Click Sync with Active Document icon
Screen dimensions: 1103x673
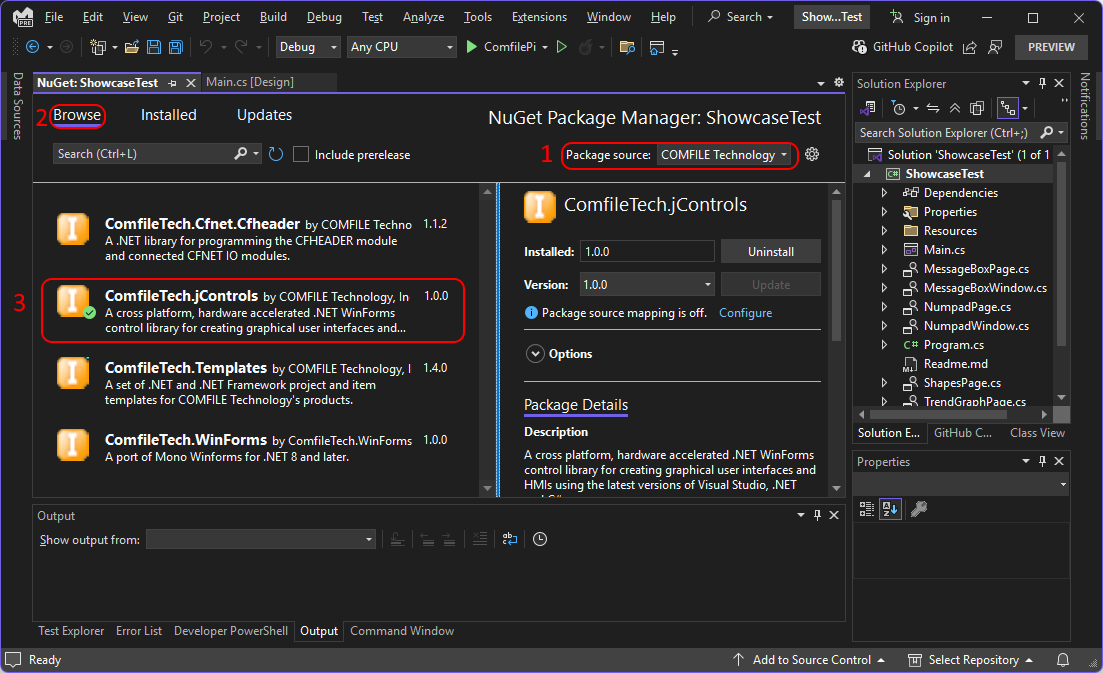tap(932, 108)
